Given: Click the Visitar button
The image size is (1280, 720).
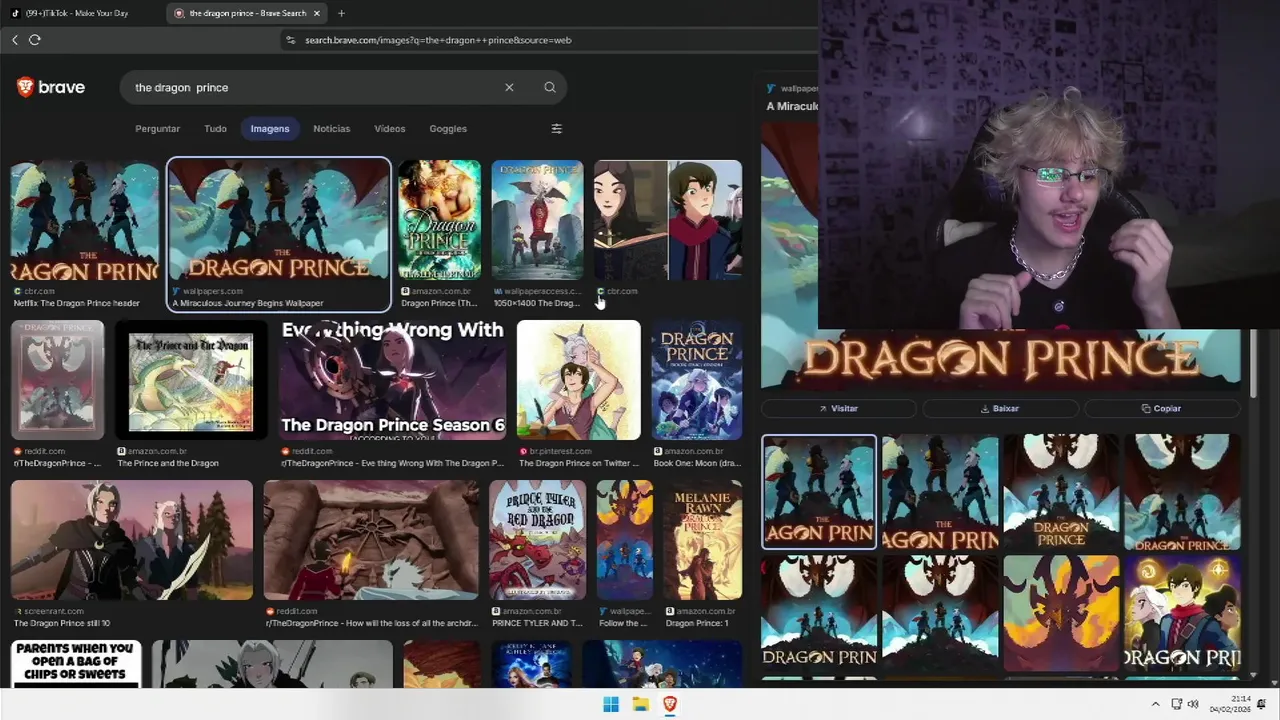Looking at the screenshot, I should tap(839, 408).
